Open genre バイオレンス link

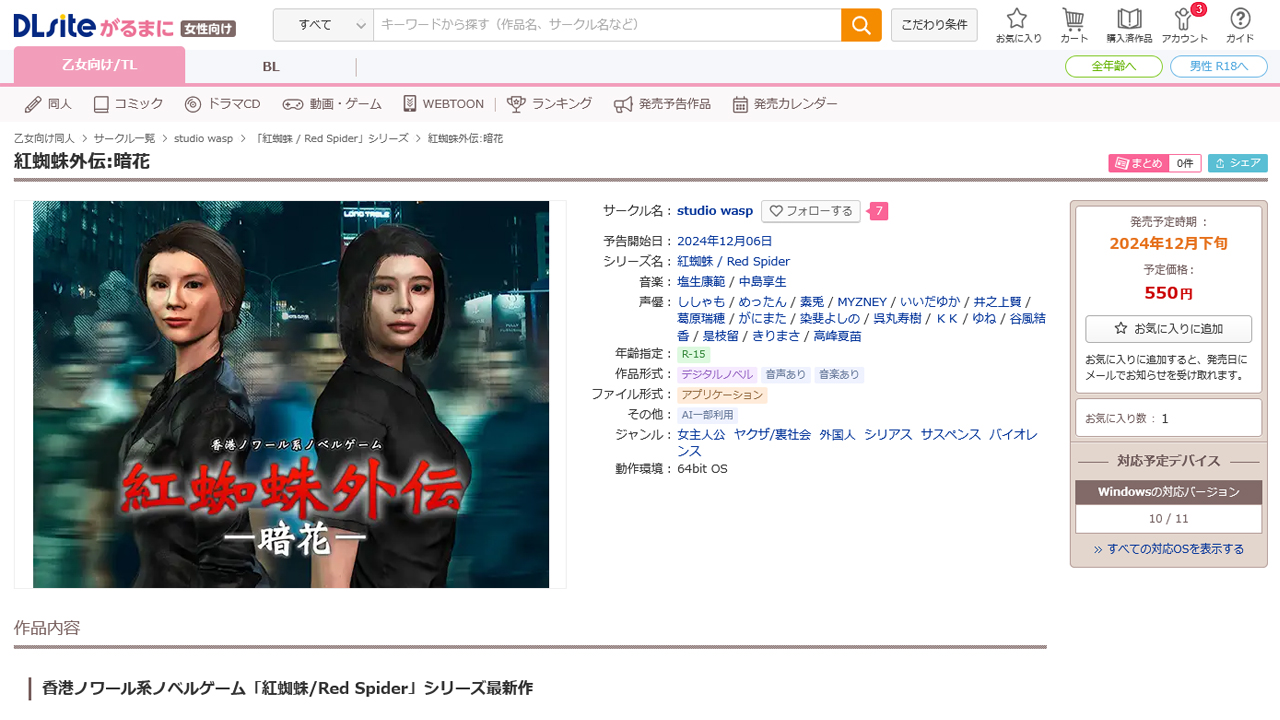coord(1013,435)
